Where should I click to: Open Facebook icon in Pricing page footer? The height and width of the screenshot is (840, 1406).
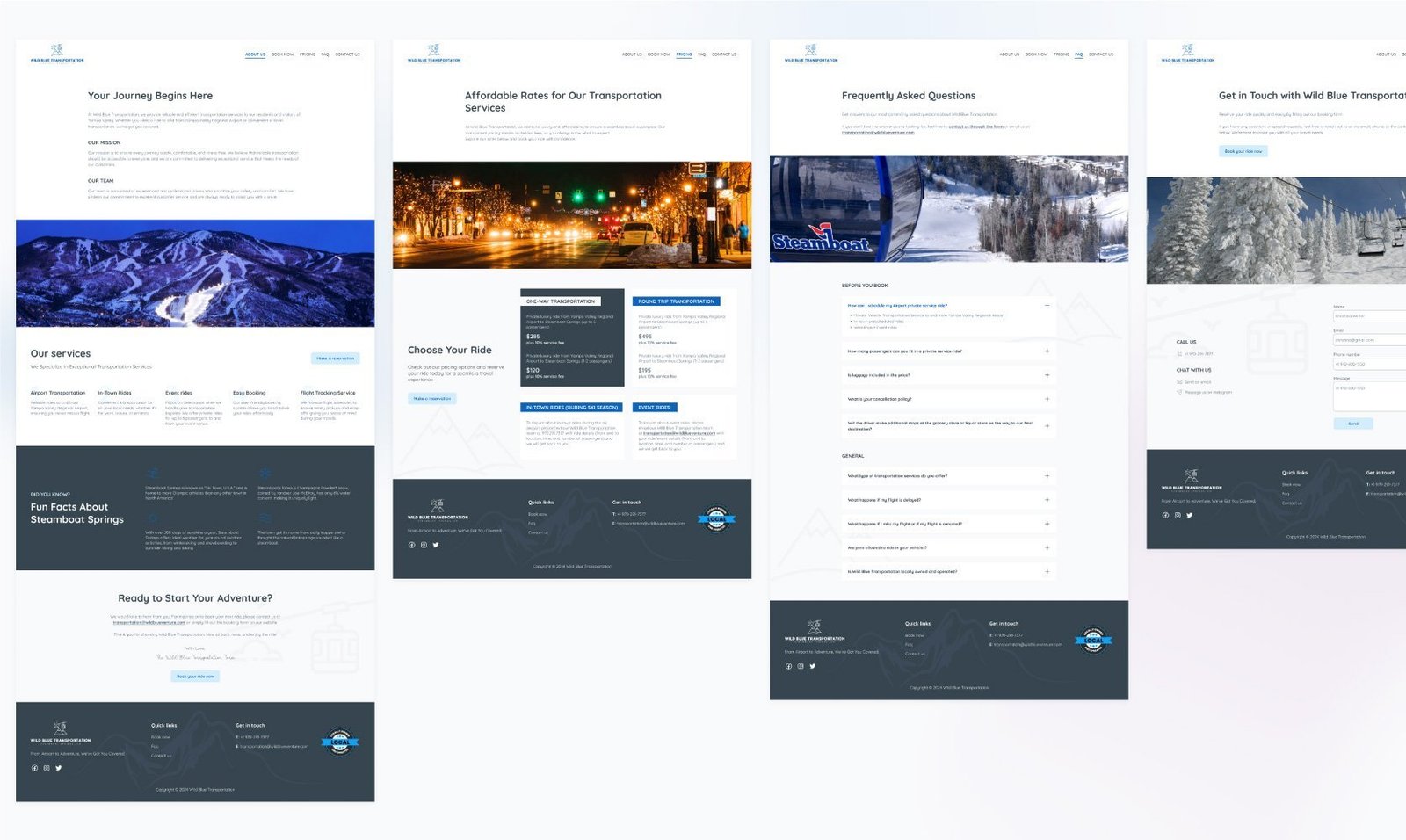point(411,545)
